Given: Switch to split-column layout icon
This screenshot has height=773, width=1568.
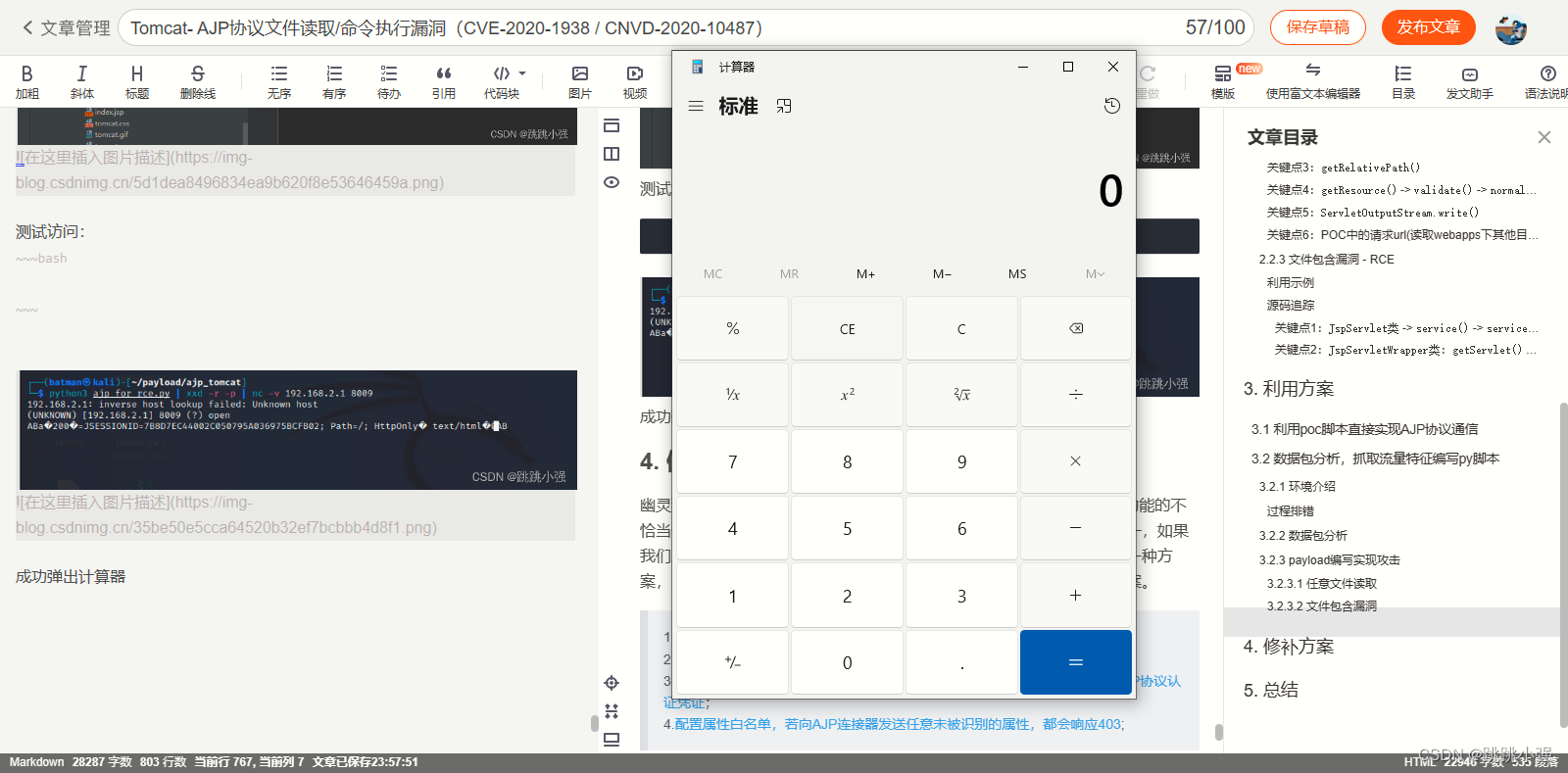Looking at the screenshot, I should [612, 154].
